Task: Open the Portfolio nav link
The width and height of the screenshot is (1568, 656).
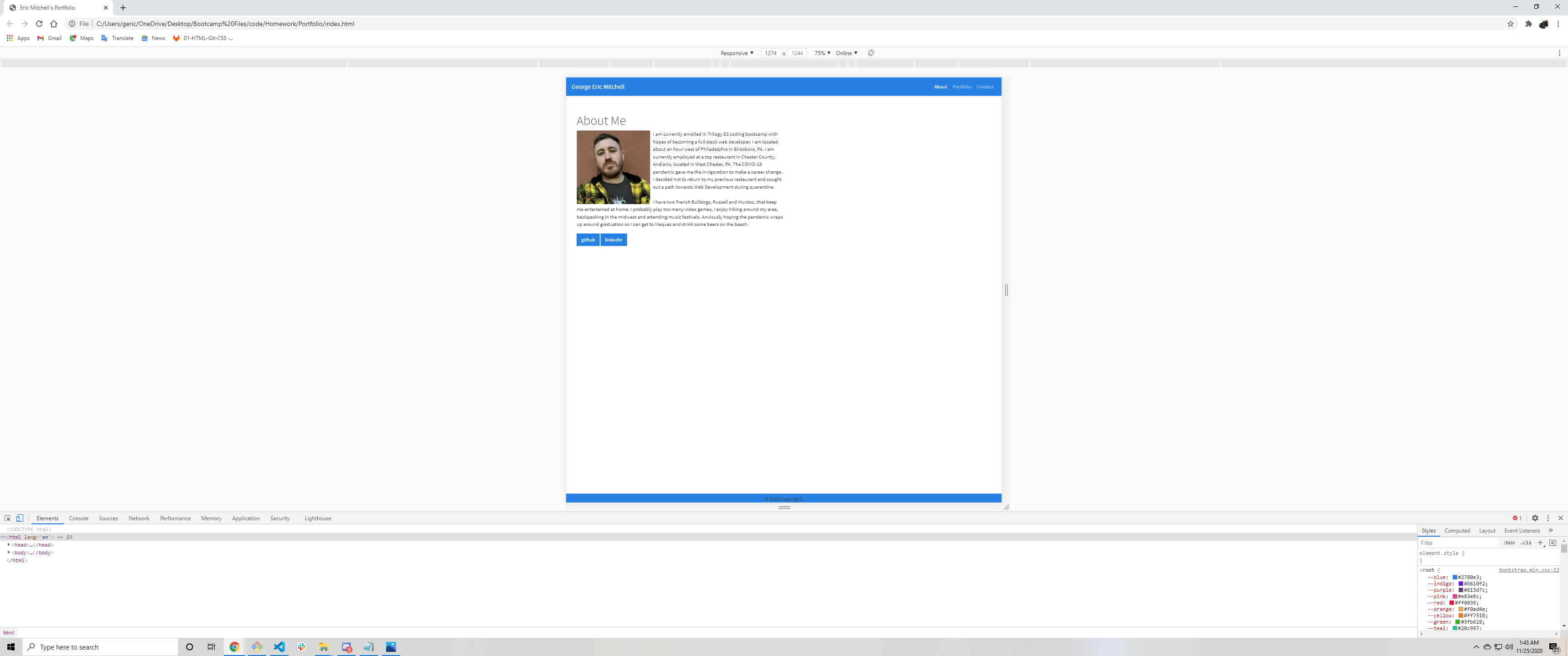Action: pyautogui.click(x=962, y=87)
